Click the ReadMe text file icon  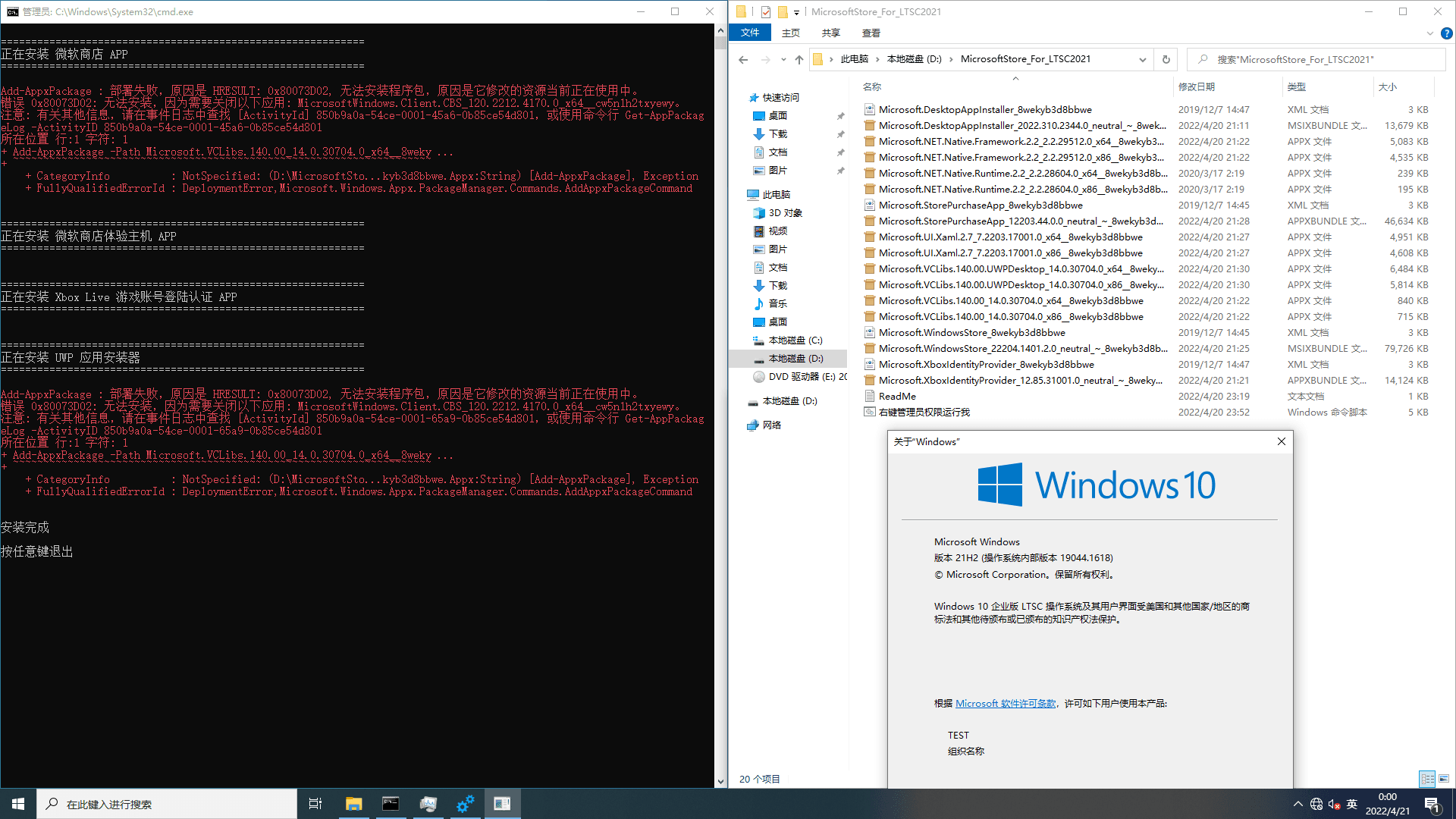point(870,397)
